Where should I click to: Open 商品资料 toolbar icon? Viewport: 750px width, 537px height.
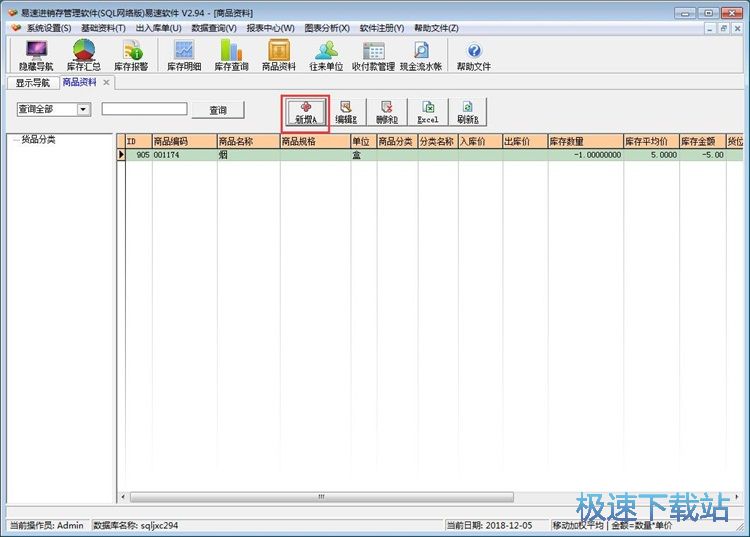click(279, 55)
